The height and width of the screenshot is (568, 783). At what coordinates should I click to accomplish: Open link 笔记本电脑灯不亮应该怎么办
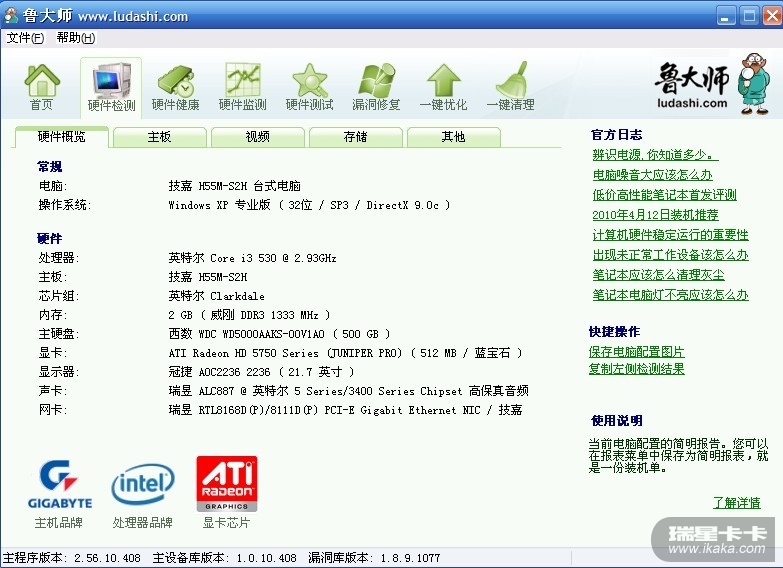point(670,295)
